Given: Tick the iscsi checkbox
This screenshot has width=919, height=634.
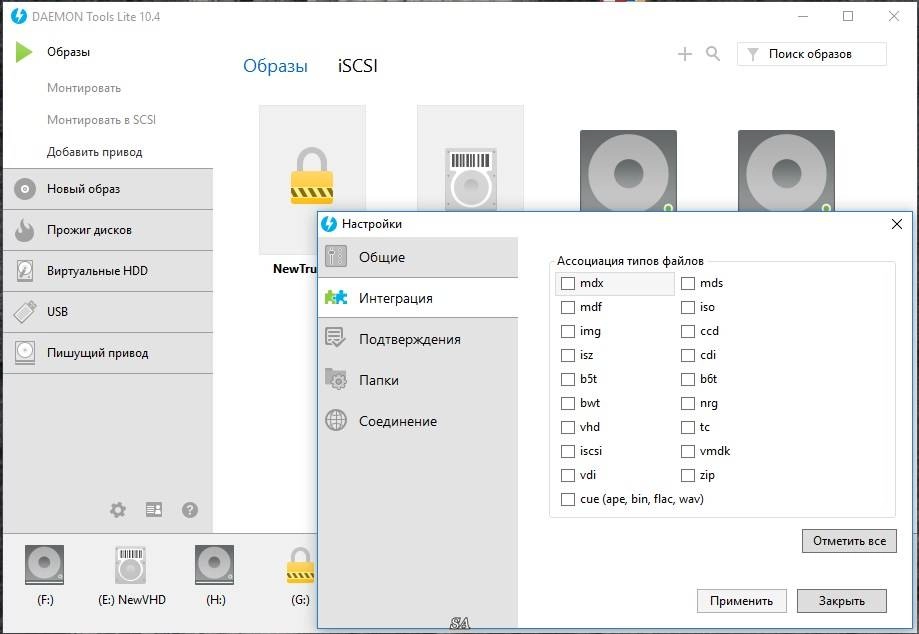Looking at the screenshot, I should [567, 452].
